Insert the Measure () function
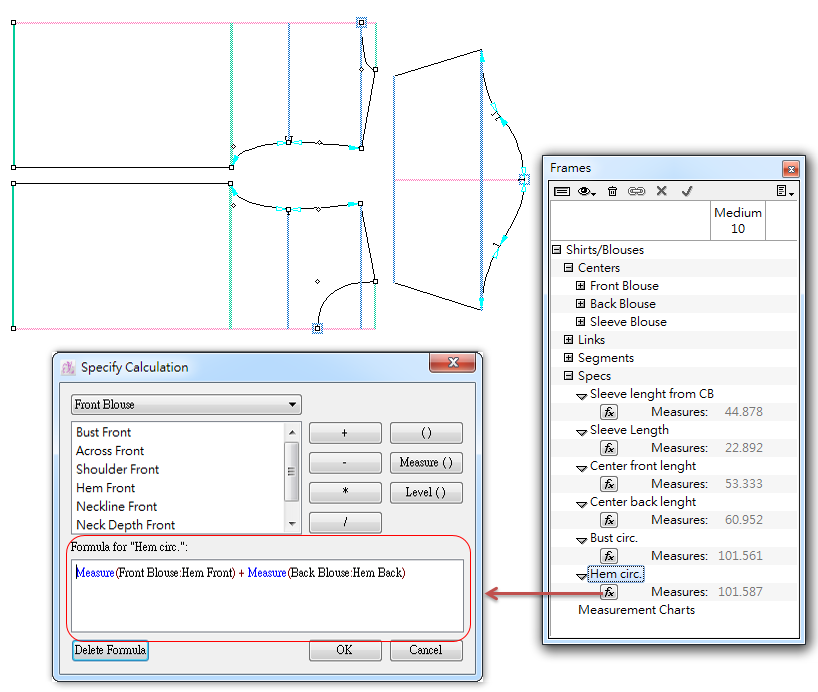The width and height of the screenshot is (818, 692). [426, 463]
